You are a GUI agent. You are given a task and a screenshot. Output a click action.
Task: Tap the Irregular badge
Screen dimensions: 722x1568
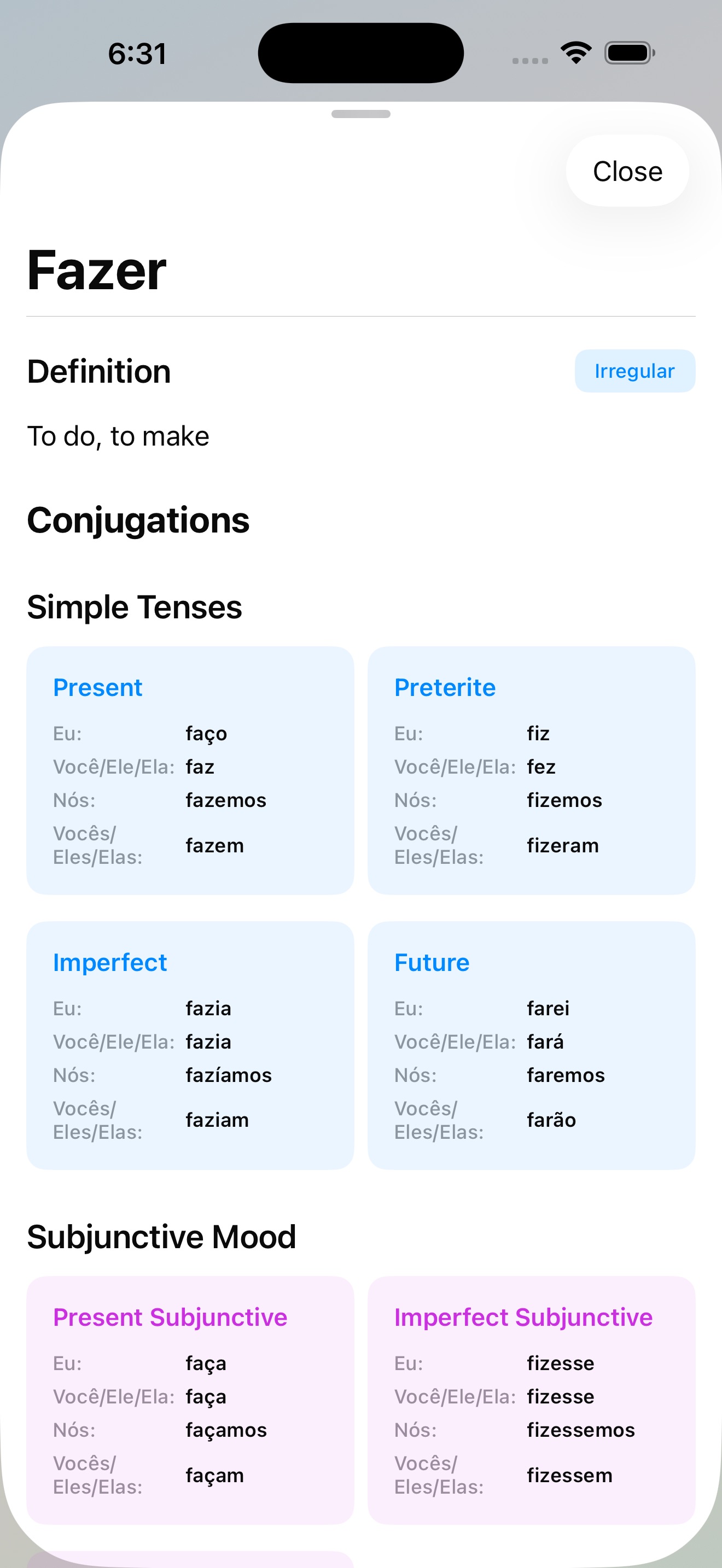point(634,371)
